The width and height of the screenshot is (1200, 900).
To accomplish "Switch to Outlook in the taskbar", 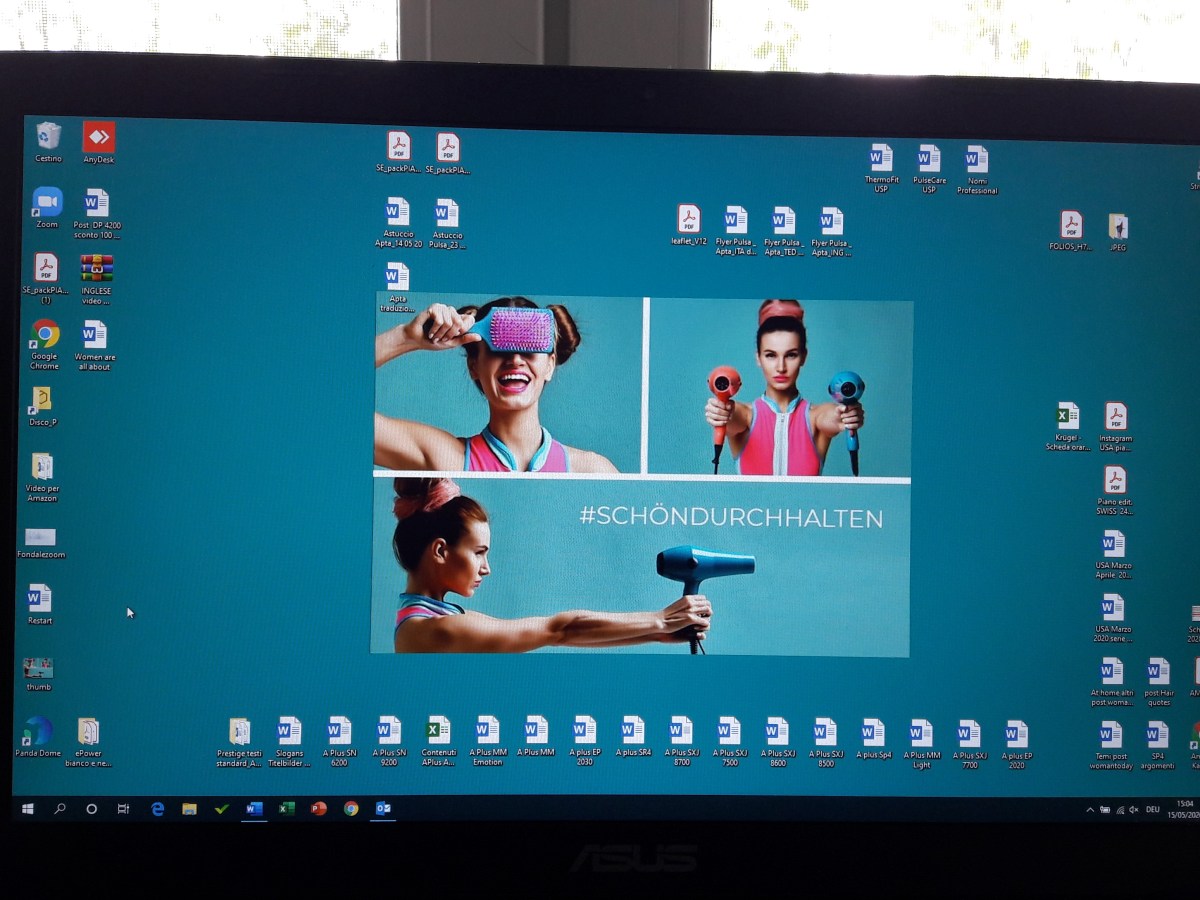I will pos(383,808).
